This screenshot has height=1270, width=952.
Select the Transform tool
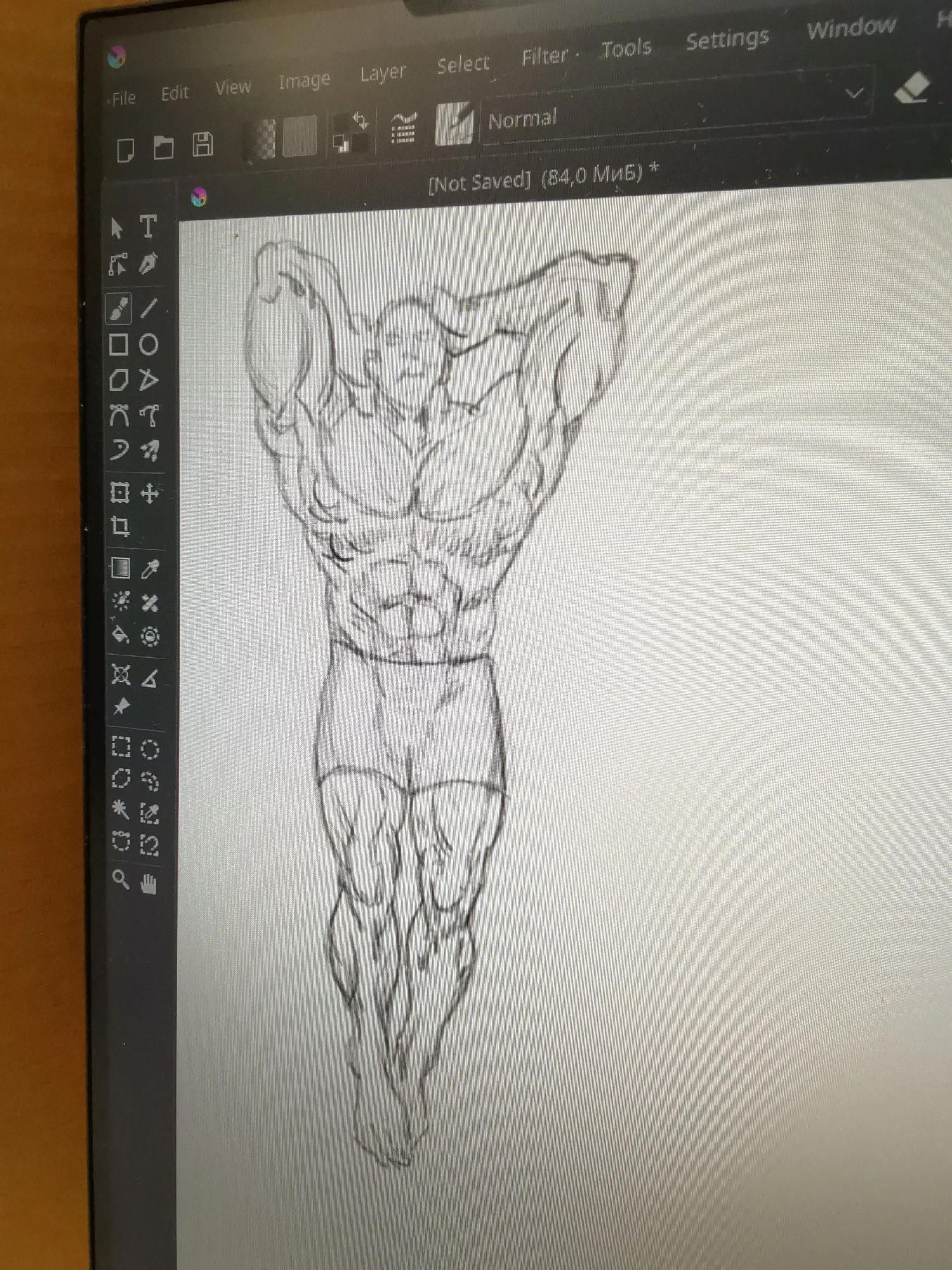(119, 493)
